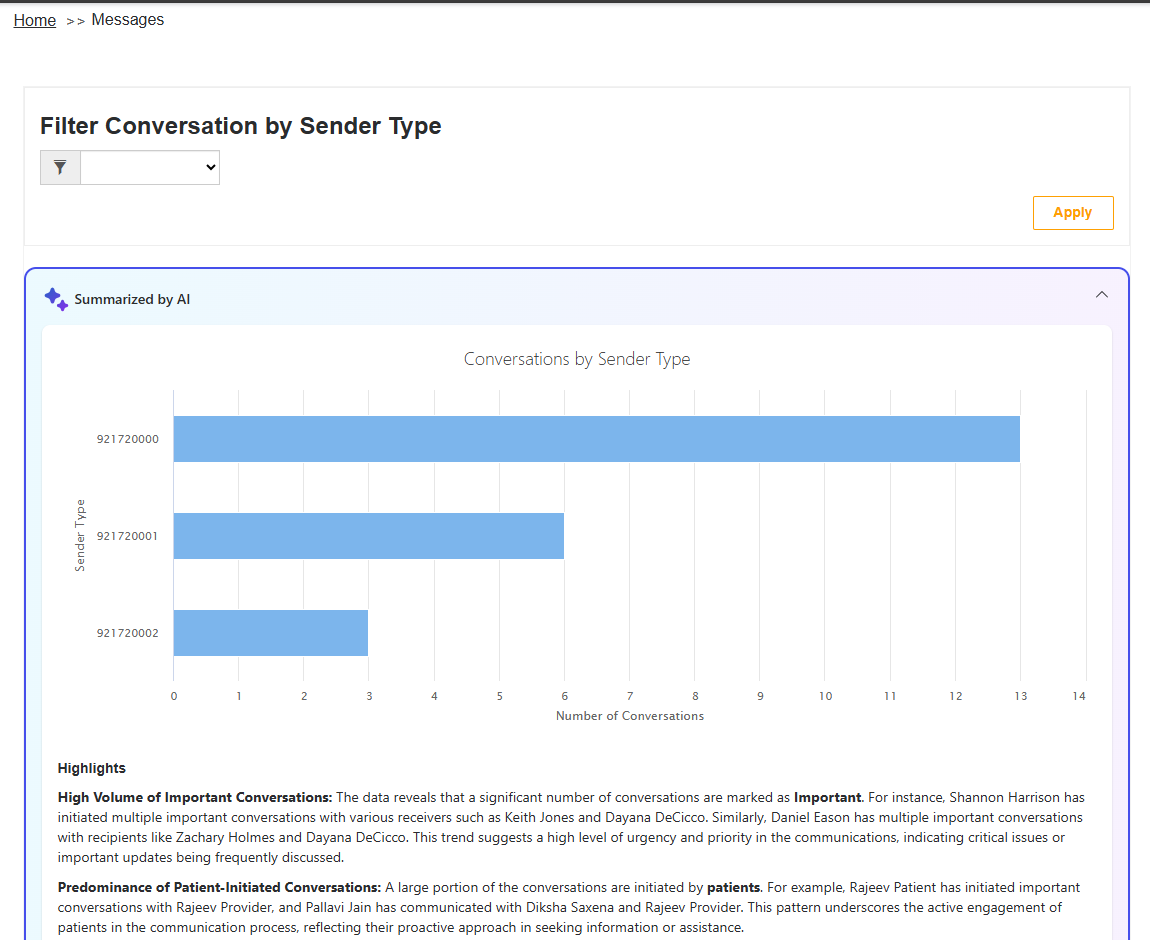Image resolution: width=1150 pixels, height=940 pixels.
Task: Click the 921720002 y-axis label
Action: 127,633
